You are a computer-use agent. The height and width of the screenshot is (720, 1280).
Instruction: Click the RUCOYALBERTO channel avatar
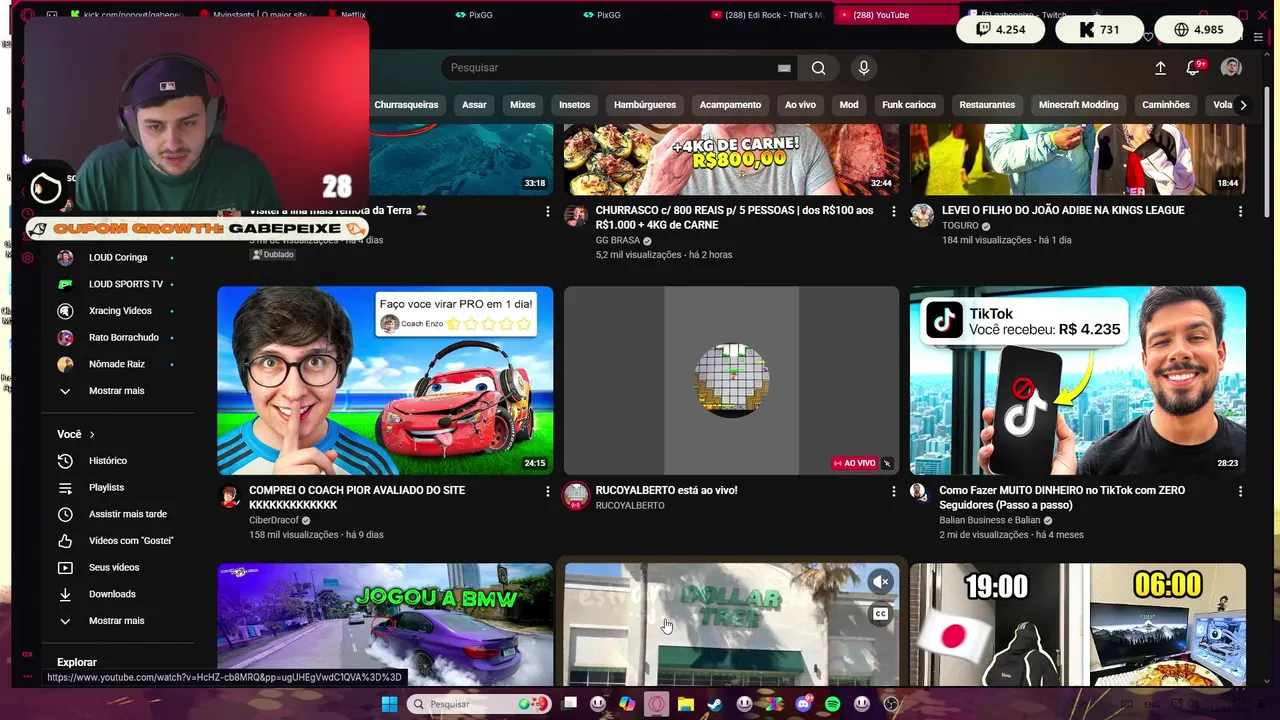tap(575, 496)
